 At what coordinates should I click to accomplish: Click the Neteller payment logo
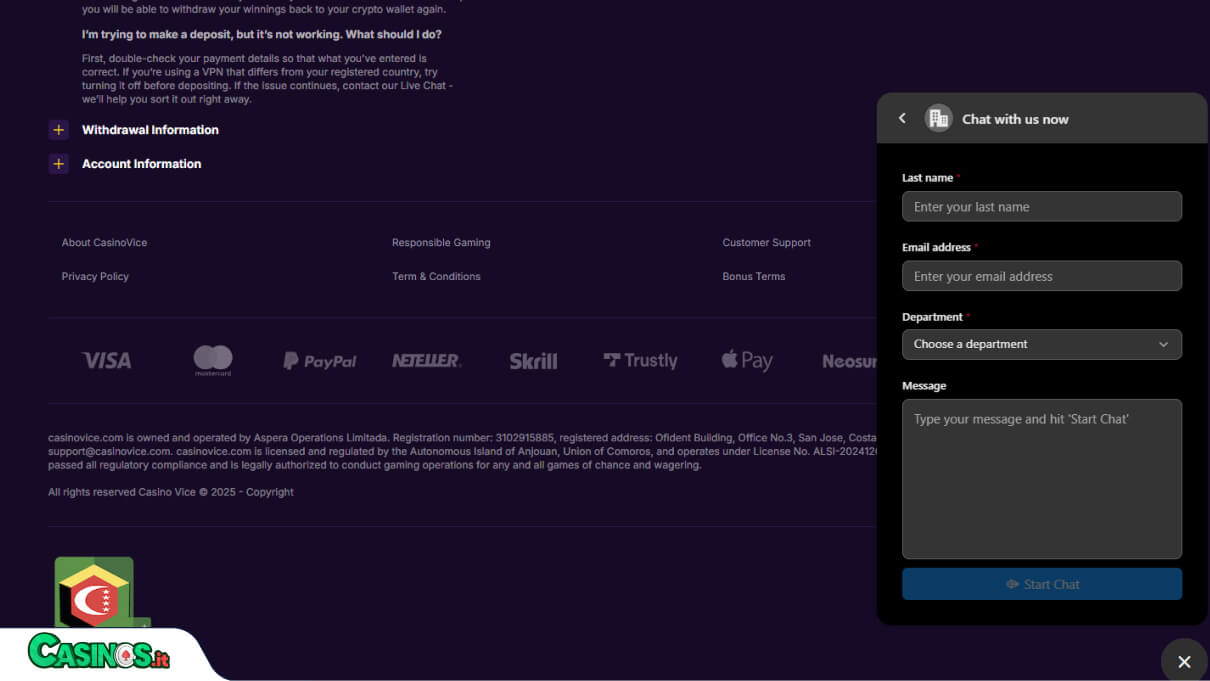pyautogui.click(x=427, y=360)
